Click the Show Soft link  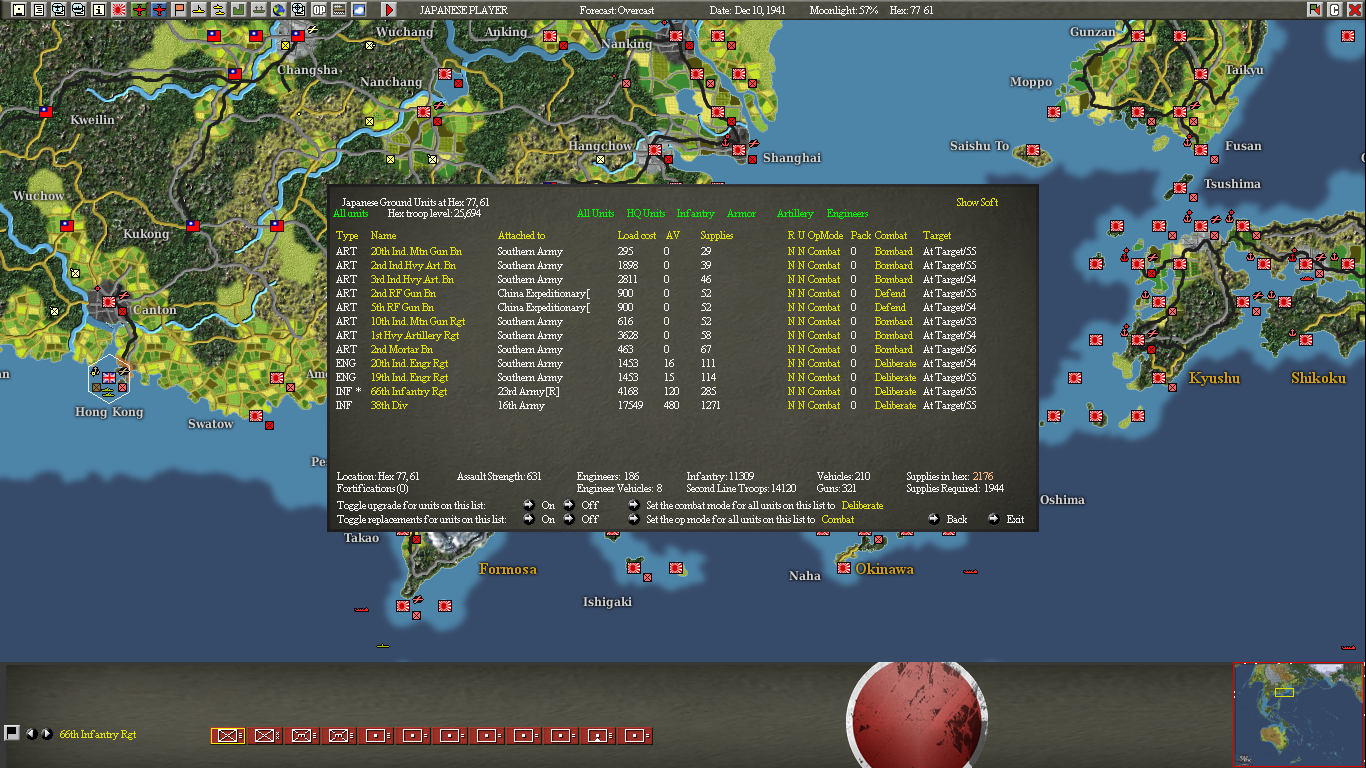tap(977, 203)
